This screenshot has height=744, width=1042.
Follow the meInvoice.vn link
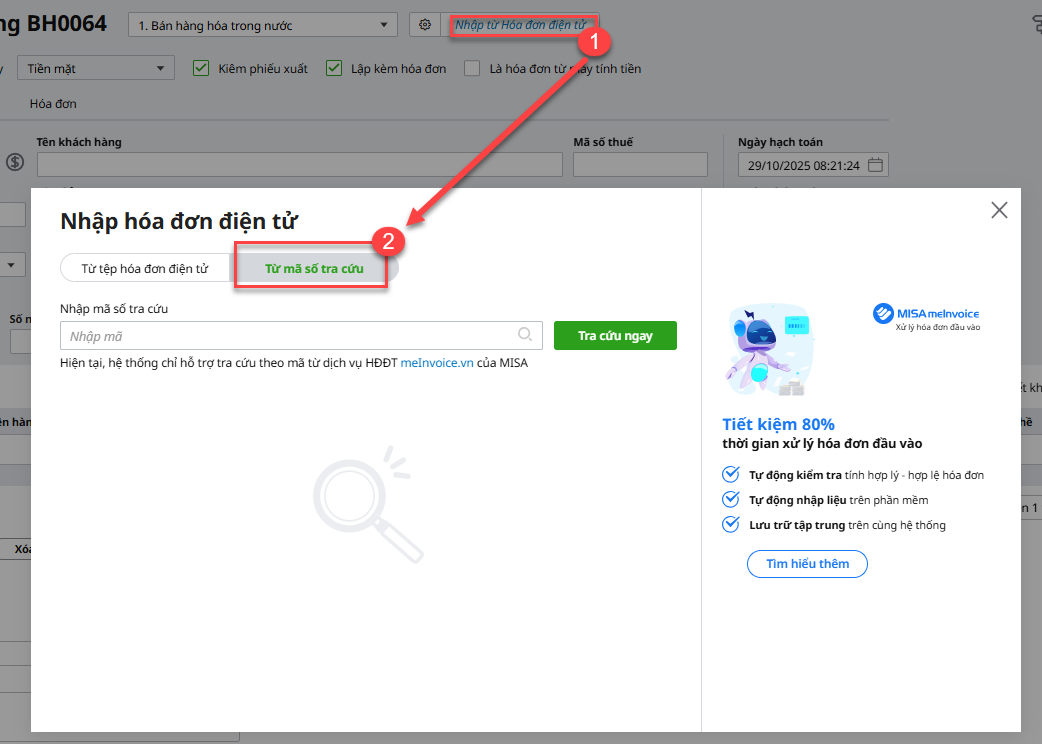point(437,363)
